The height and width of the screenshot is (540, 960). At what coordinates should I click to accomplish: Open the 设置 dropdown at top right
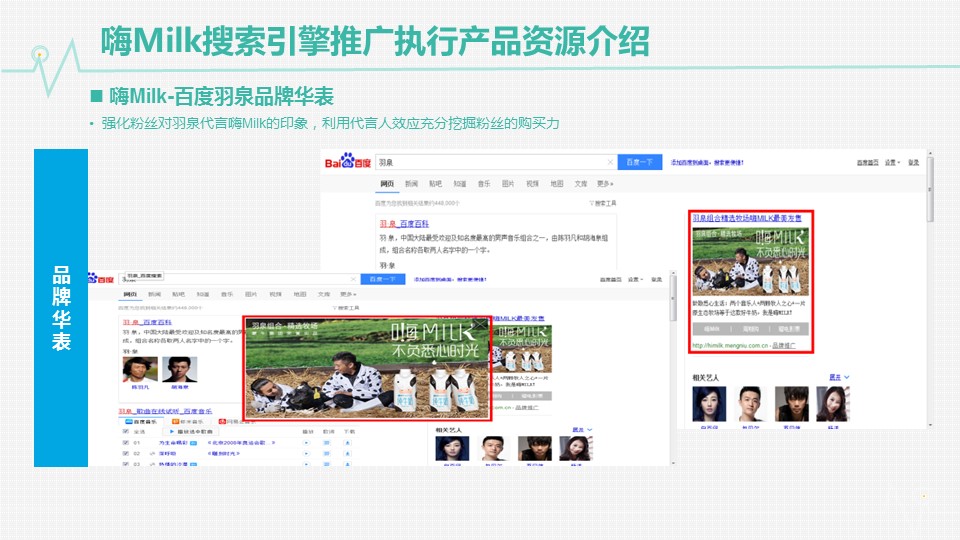tap(891, 162)
